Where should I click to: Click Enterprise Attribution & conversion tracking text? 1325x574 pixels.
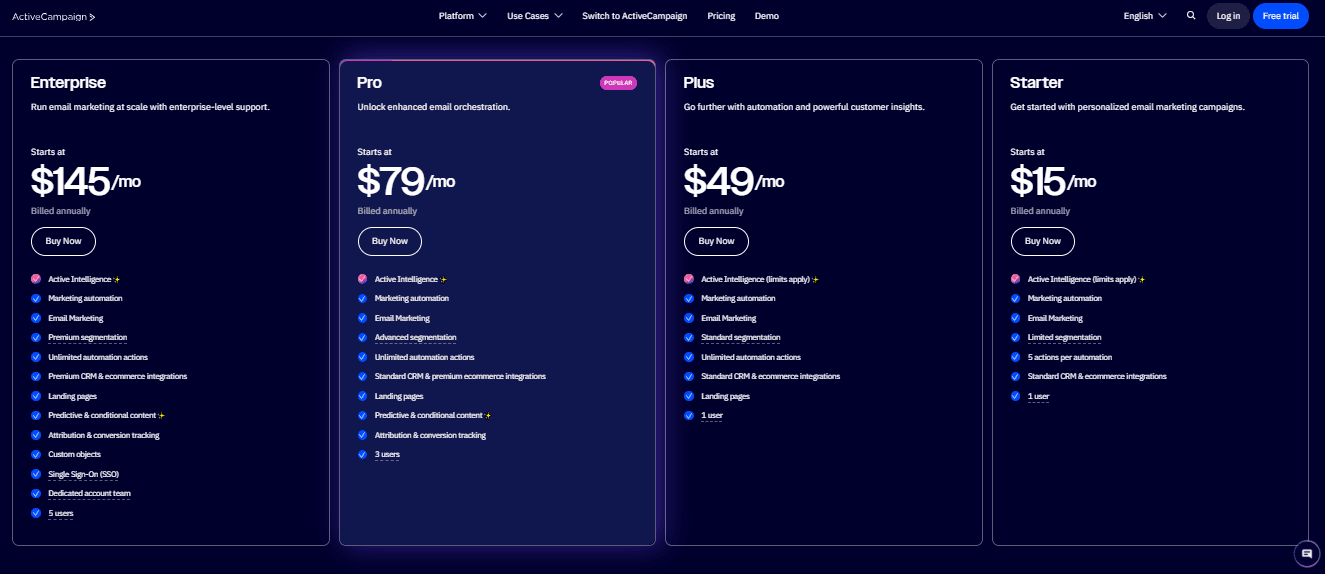coord(104,435)
